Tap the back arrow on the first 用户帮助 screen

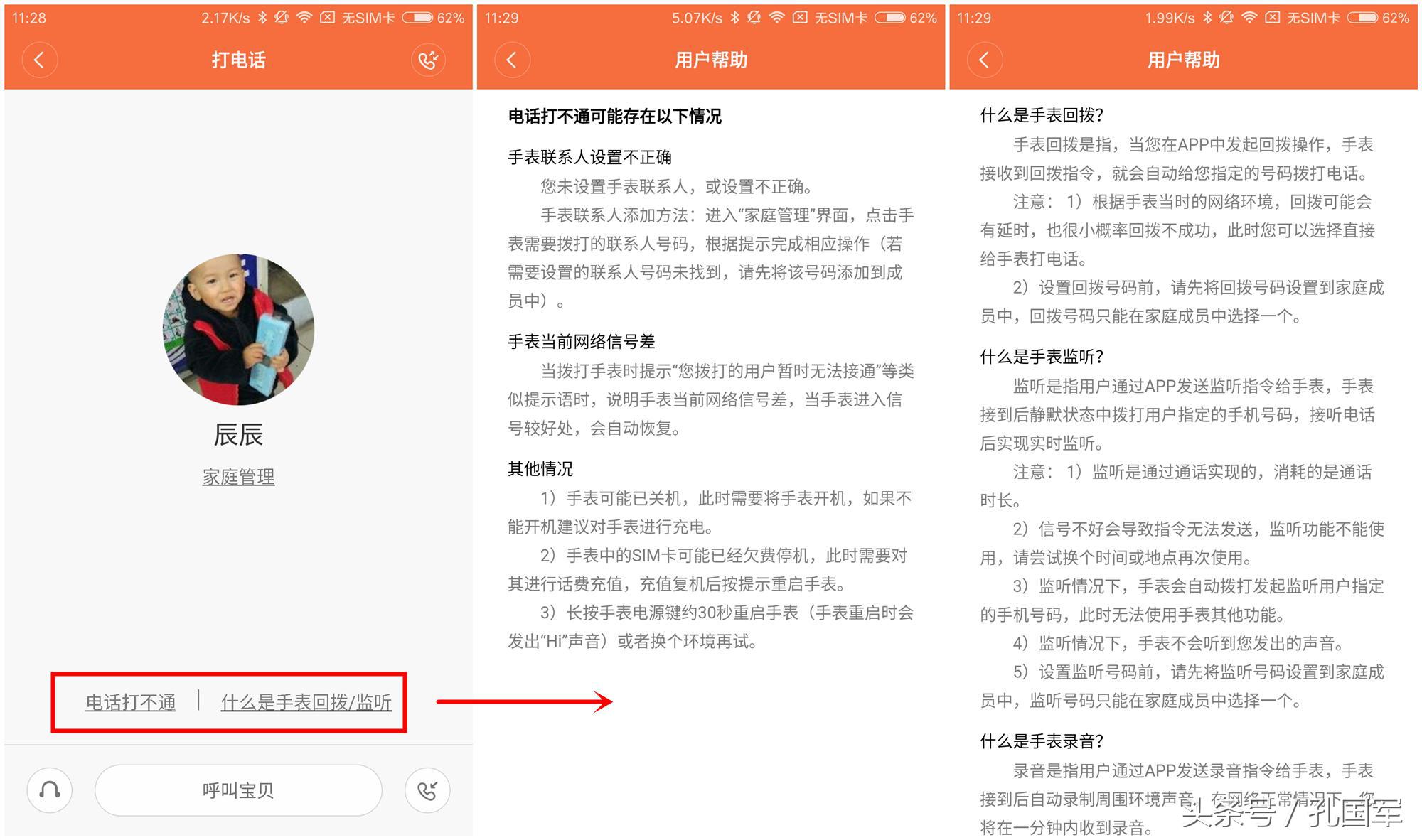[x=511, y=60]
